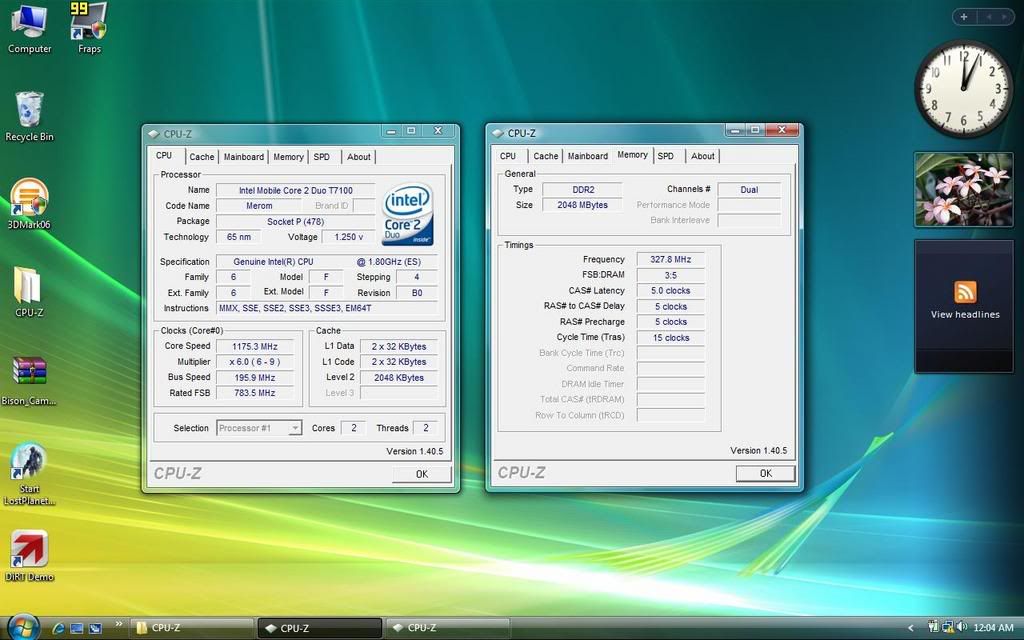This screenshot has height=640, width=1024.
Task: Click the Show Desktop Quick Launch icon
Action: click(76, 628)
